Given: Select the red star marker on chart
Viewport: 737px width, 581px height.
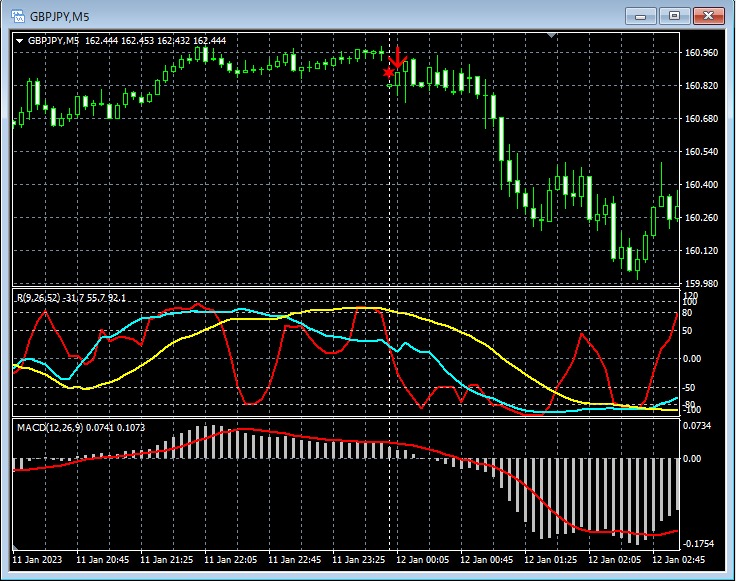Looking at the screenshot, I should (388, 72).
